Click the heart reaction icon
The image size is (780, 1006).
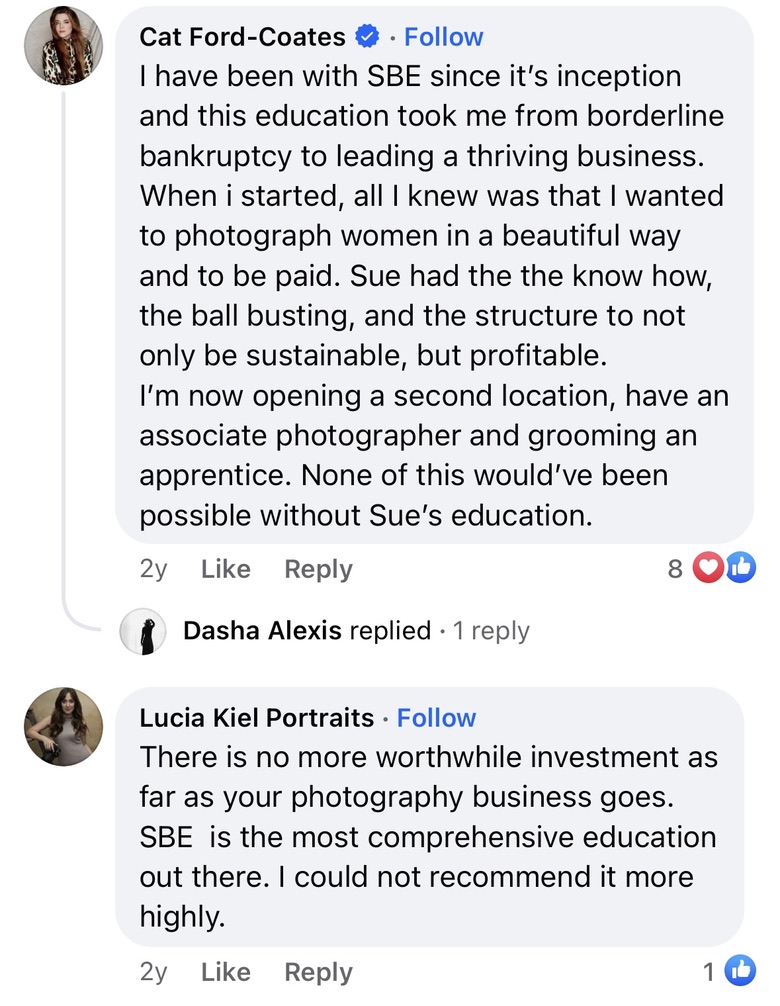pos(708,569)
